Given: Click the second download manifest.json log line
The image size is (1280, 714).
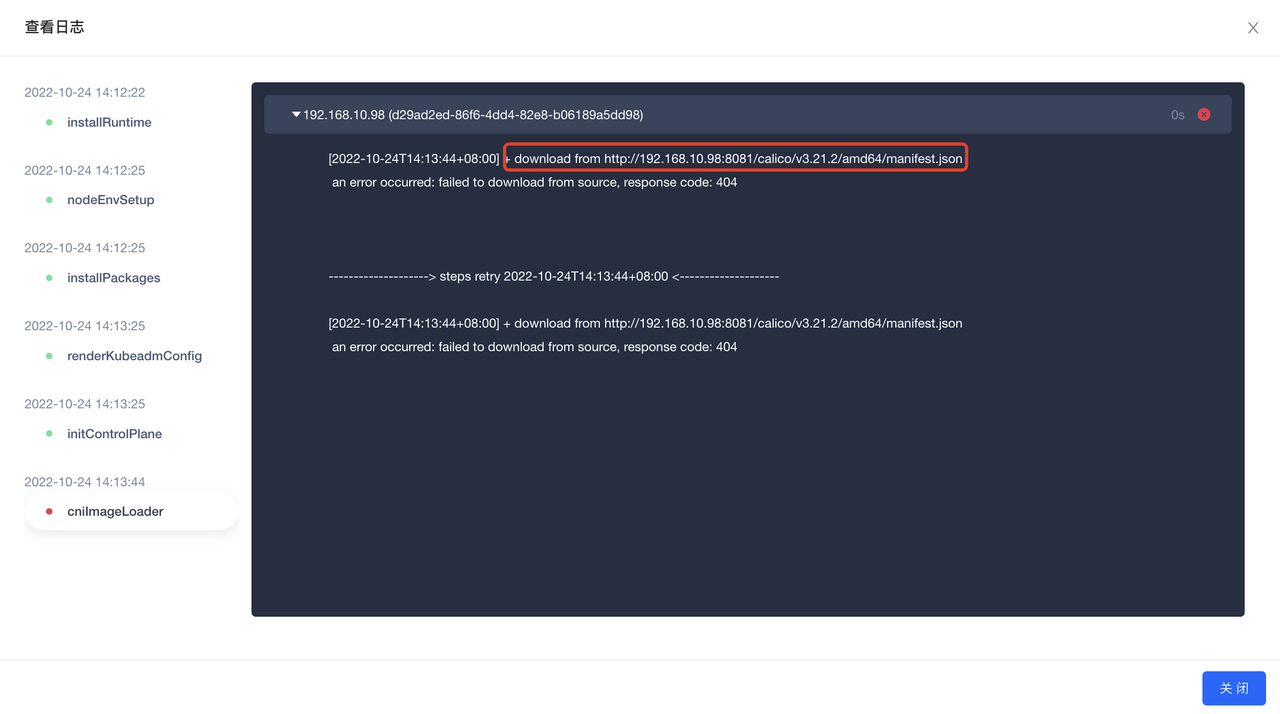Looking at the screenshot, I should click(645, 323).
